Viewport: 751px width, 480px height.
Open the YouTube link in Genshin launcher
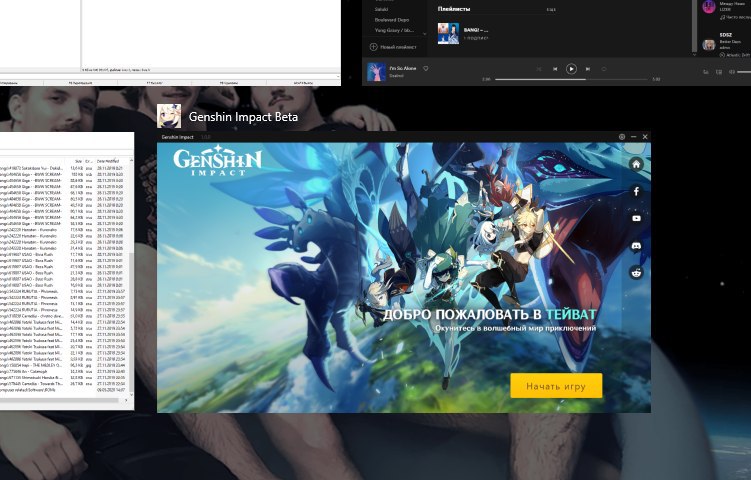[x=636, y=218]
